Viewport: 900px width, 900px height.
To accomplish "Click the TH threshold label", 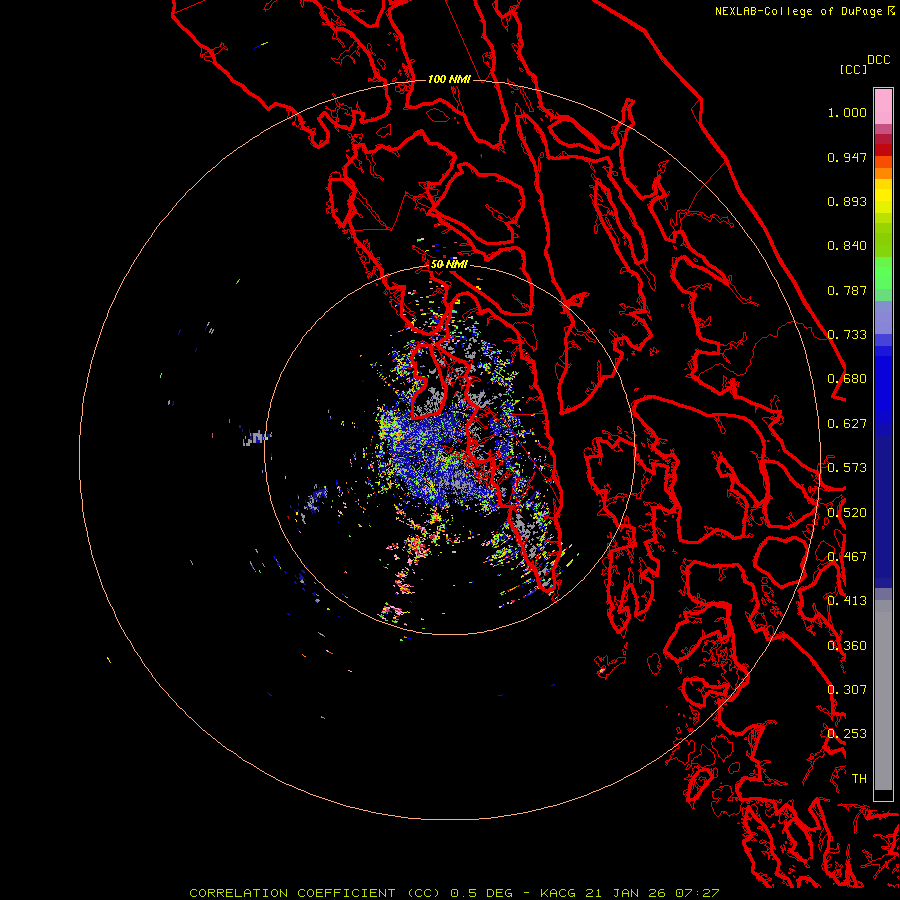I will 859,779.
